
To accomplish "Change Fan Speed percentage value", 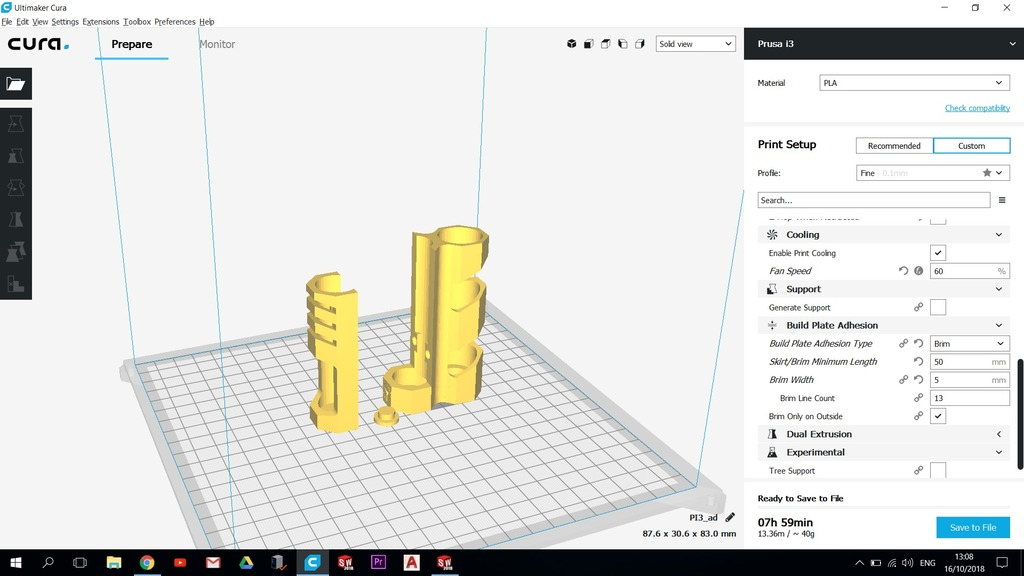I will pos(966,270).
